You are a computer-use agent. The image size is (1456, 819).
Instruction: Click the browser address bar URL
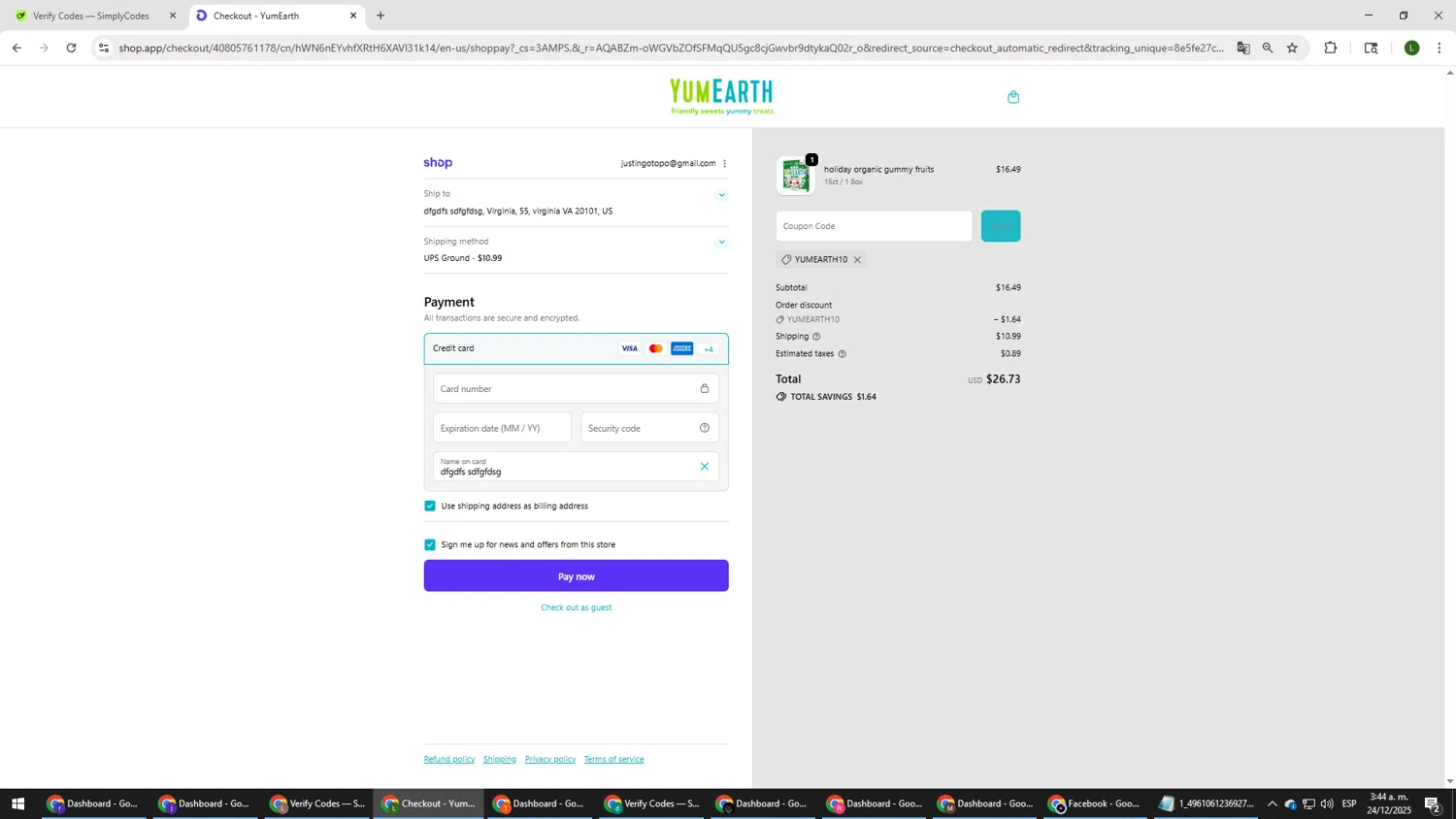670,48
